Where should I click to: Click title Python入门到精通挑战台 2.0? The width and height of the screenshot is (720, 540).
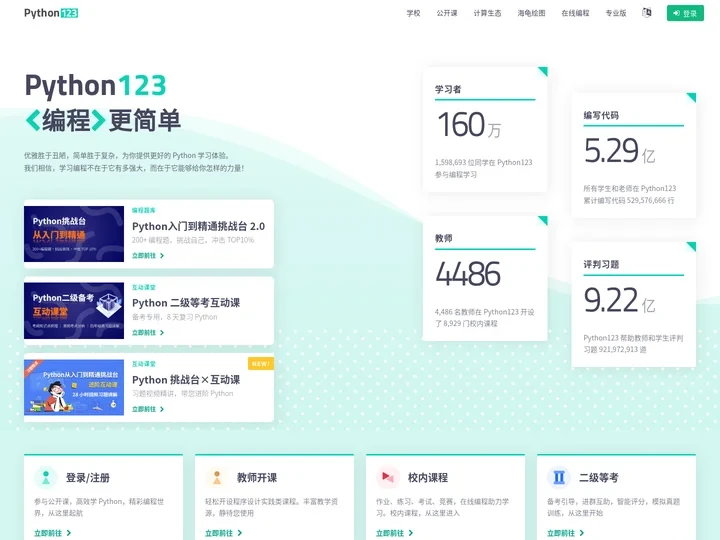(198, 226)
